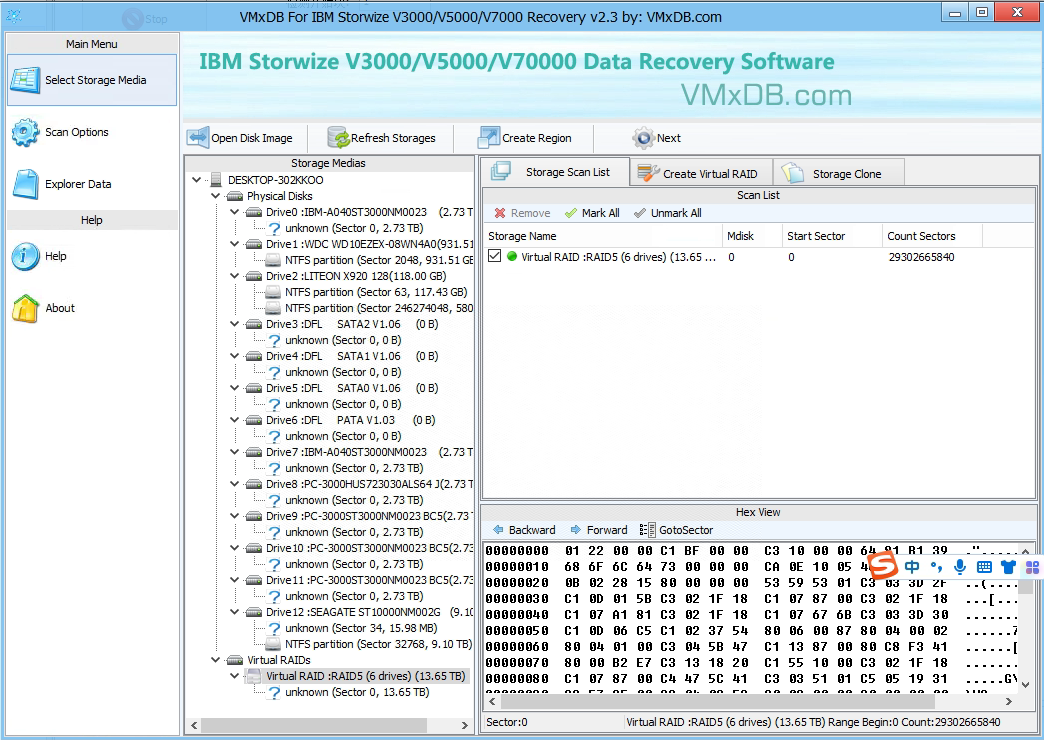Click Count Sectors value 29302665840
Image resolution: width=1044 pixels, height=740 pixels.
[x=921, y=256]
